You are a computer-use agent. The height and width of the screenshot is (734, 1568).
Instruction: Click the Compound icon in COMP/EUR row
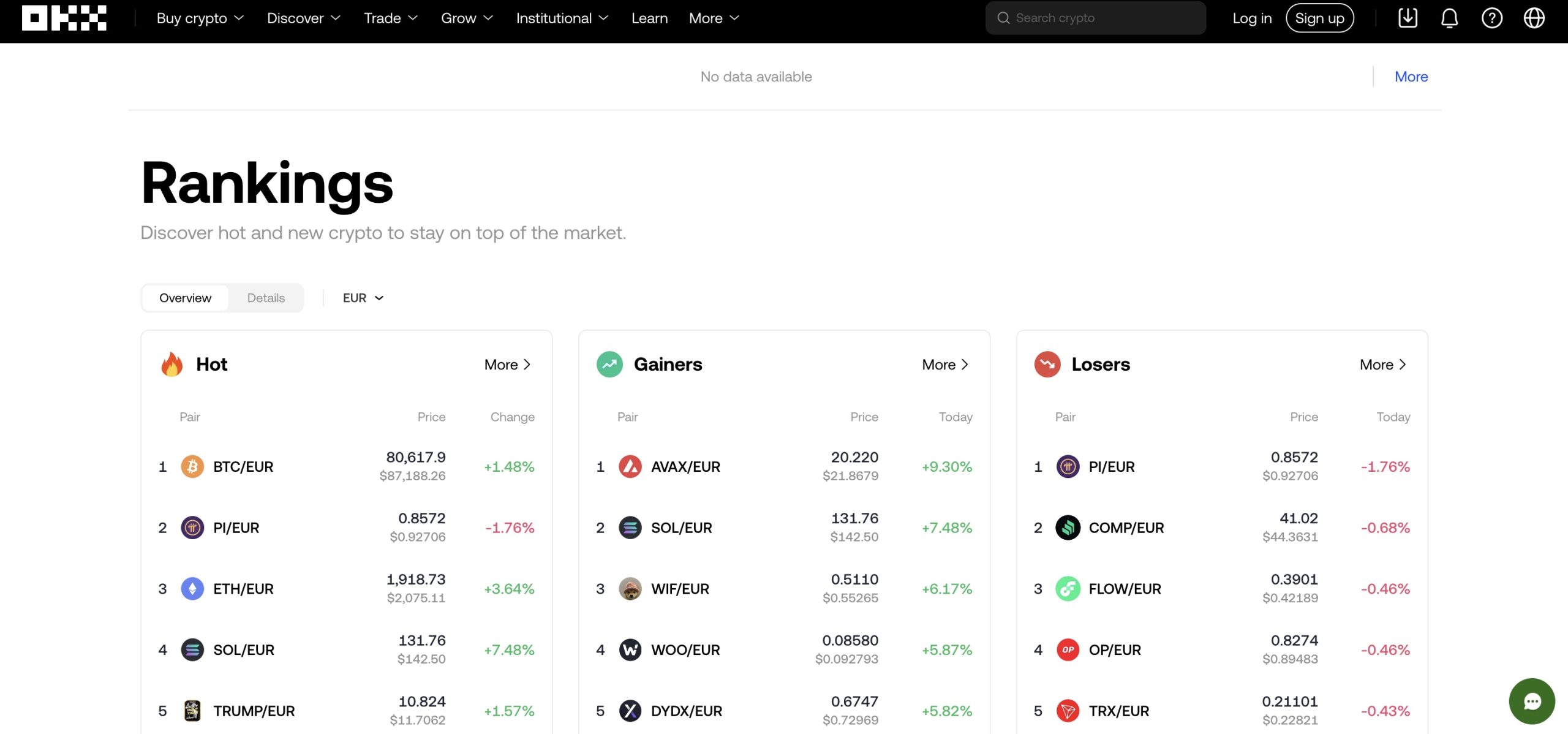coord(1068,528)
